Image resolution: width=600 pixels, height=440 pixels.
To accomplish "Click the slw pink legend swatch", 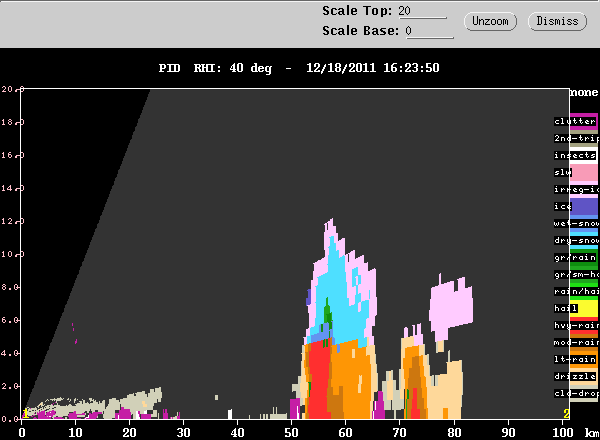I will [584, 173].
